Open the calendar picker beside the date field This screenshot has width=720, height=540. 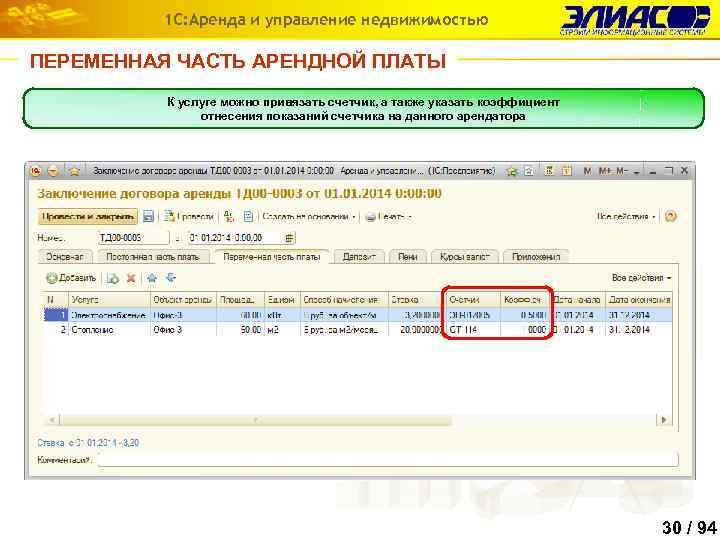click(x=289, y=238)
